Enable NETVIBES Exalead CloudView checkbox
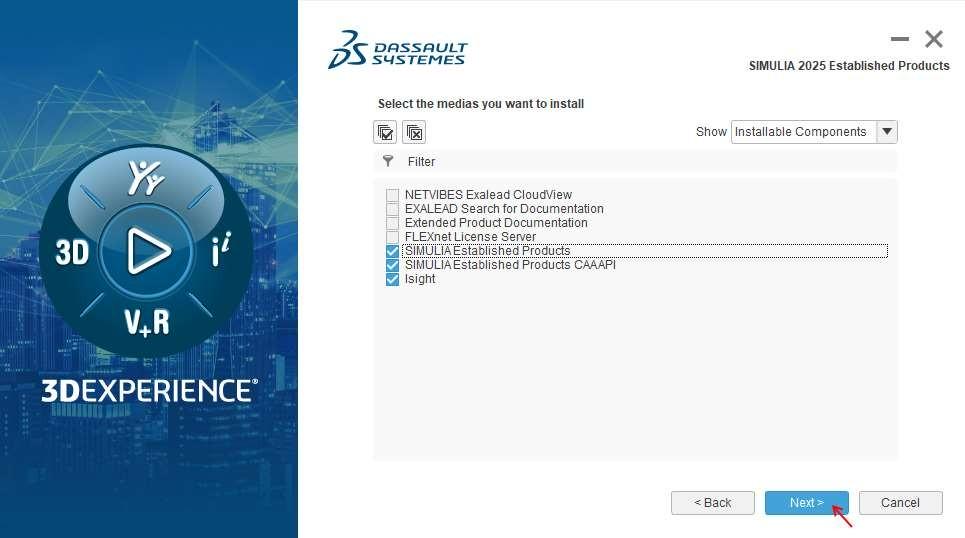This screenshot has width=965, height=538. (x=392, y=195)
